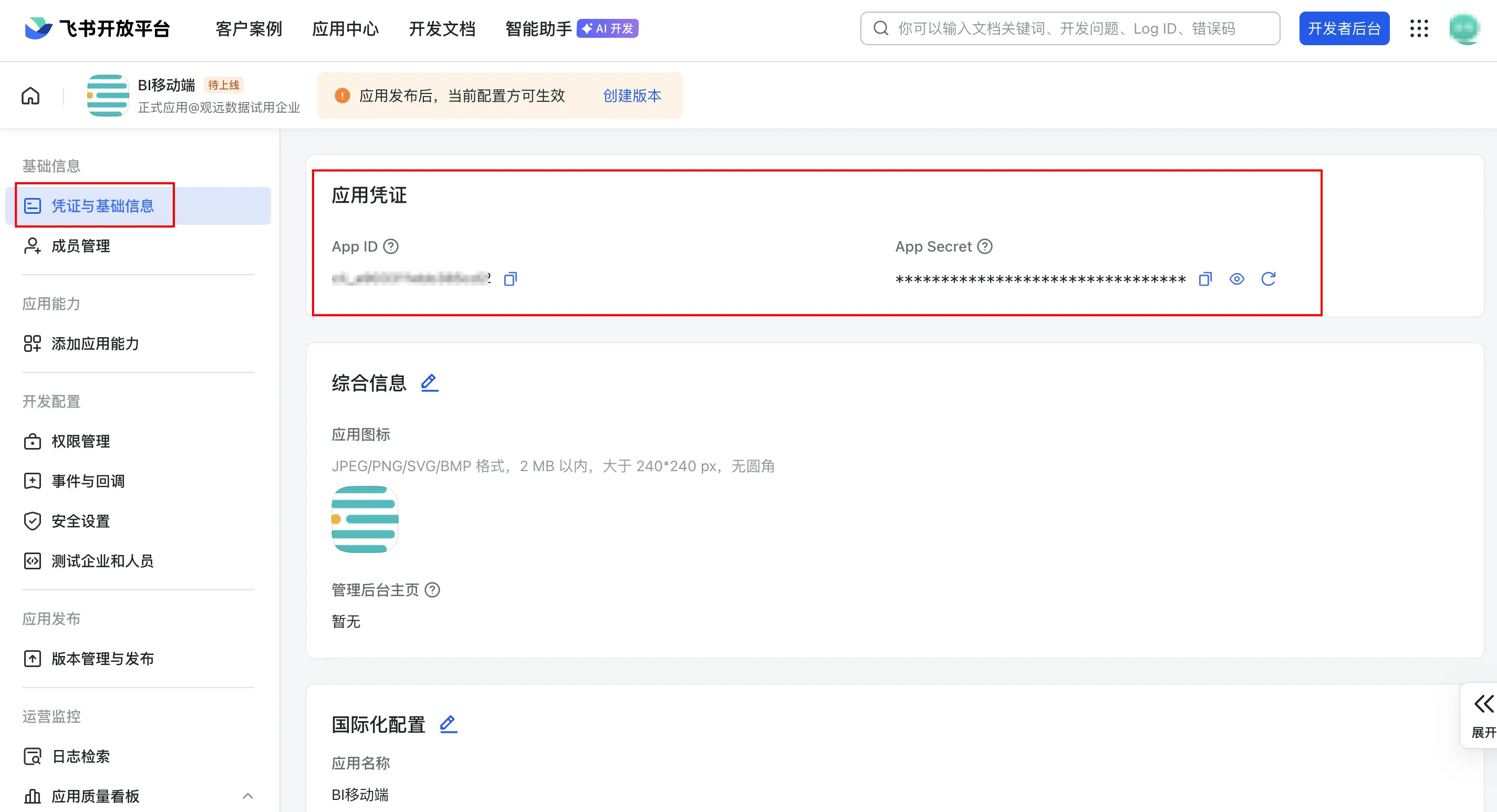
Task: Click the 创建版本 link
Action: click(632, 96)
